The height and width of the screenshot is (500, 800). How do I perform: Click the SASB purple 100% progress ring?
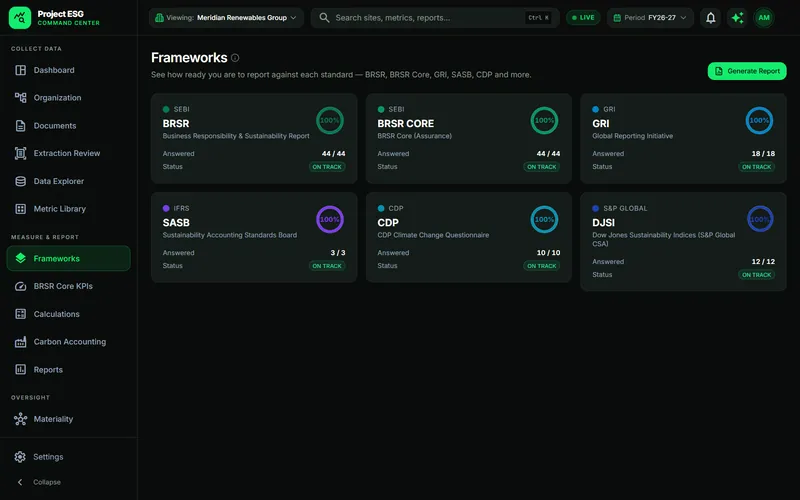(330, 219)
